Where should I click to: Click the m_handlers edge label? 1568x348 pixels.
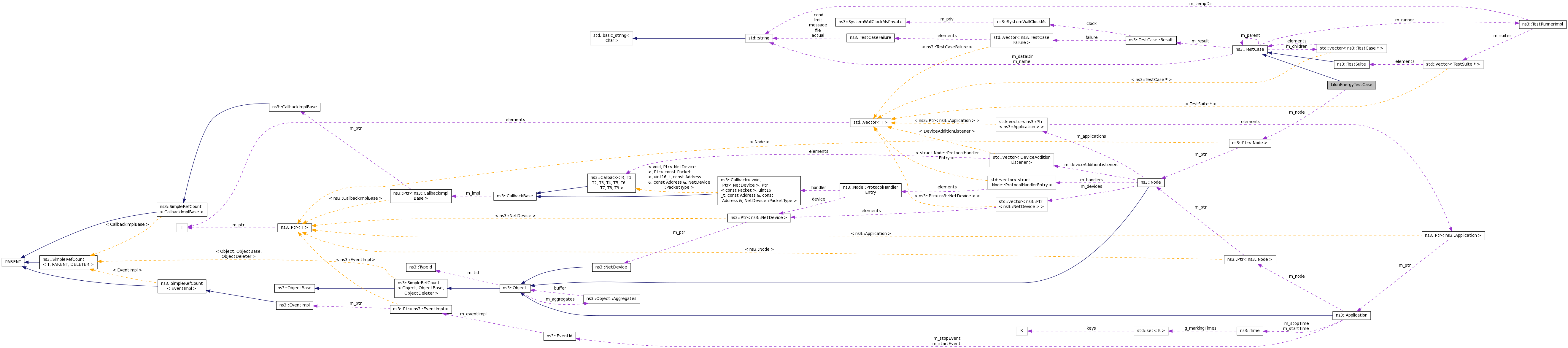[x=1092, y=180]
